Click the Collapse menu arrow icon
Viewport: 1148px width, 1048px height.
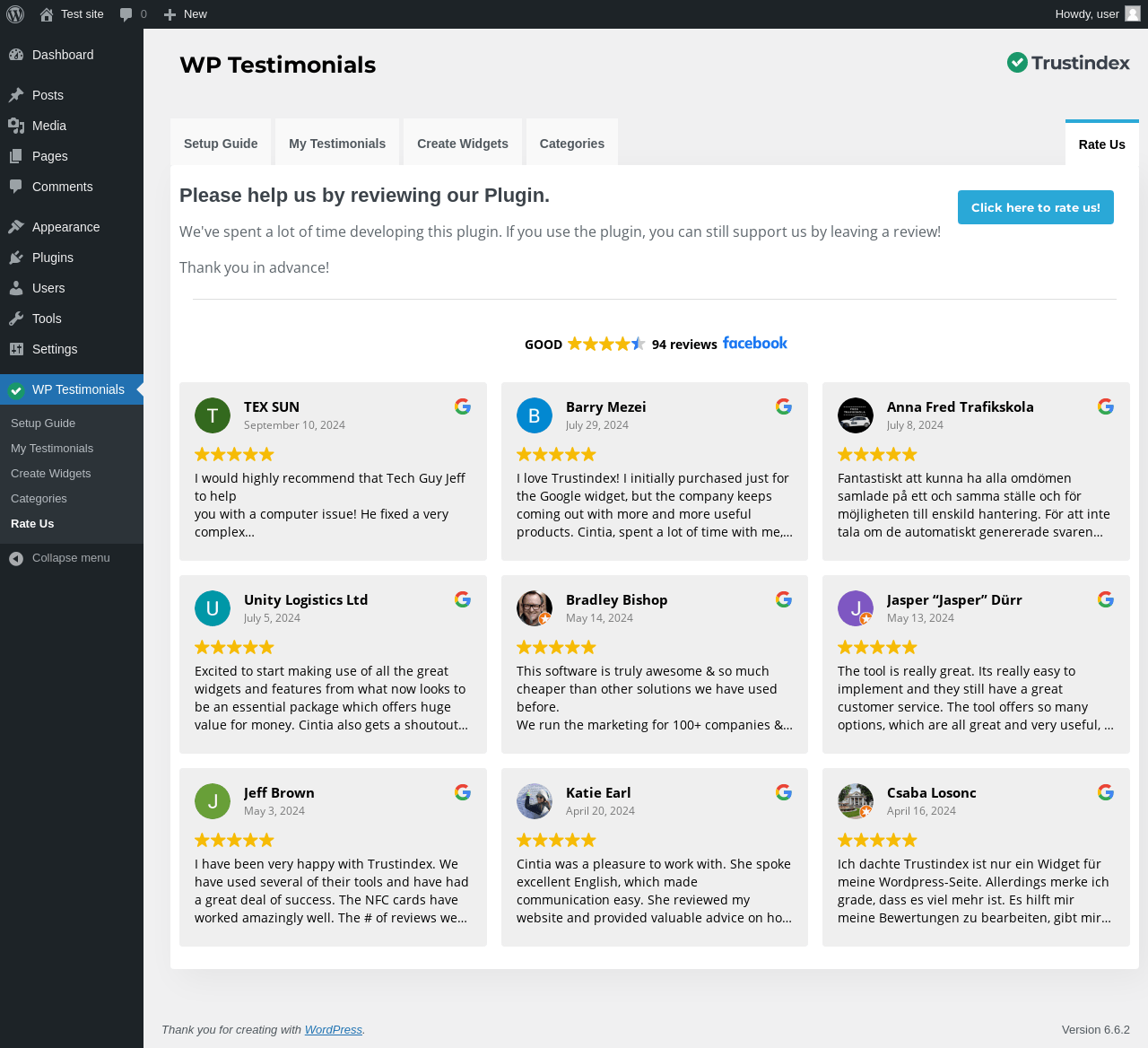click(x=16, y=558)
